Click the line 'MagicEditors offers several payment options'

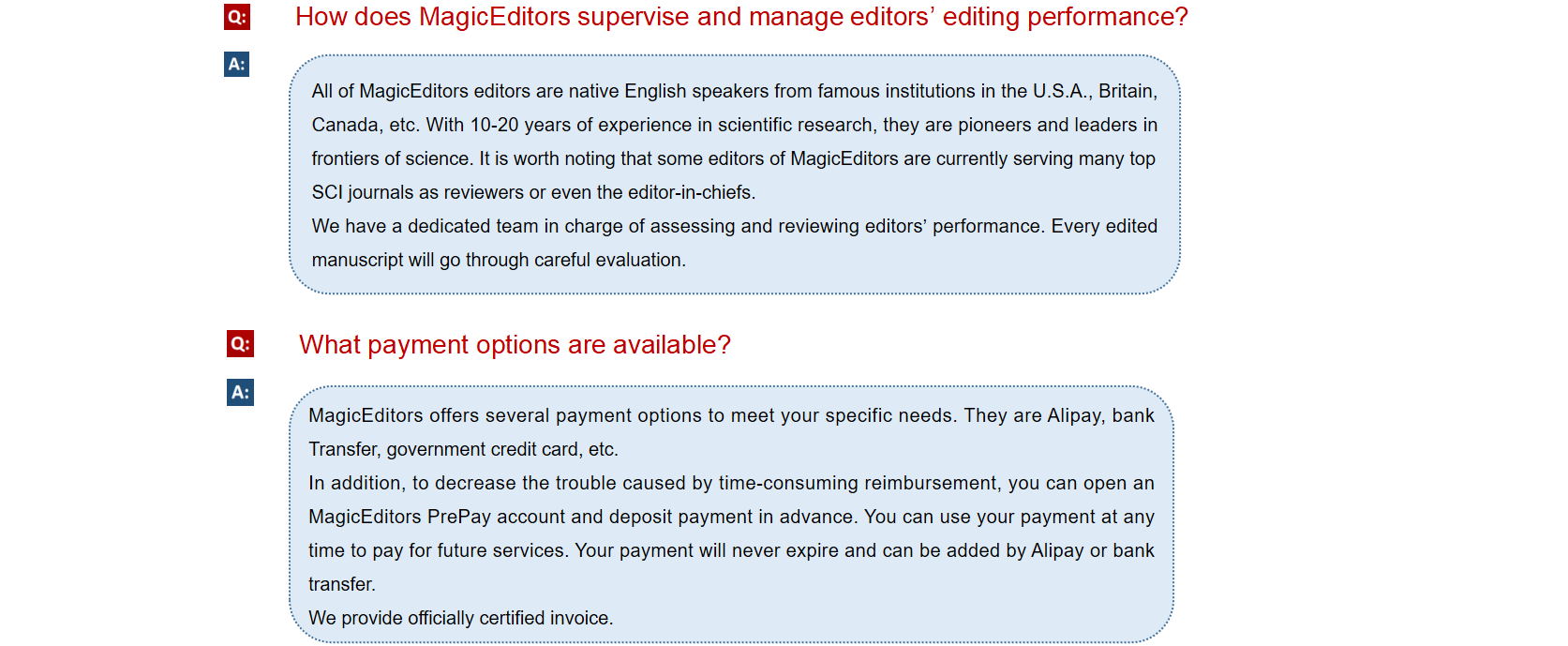pos(731,415)
